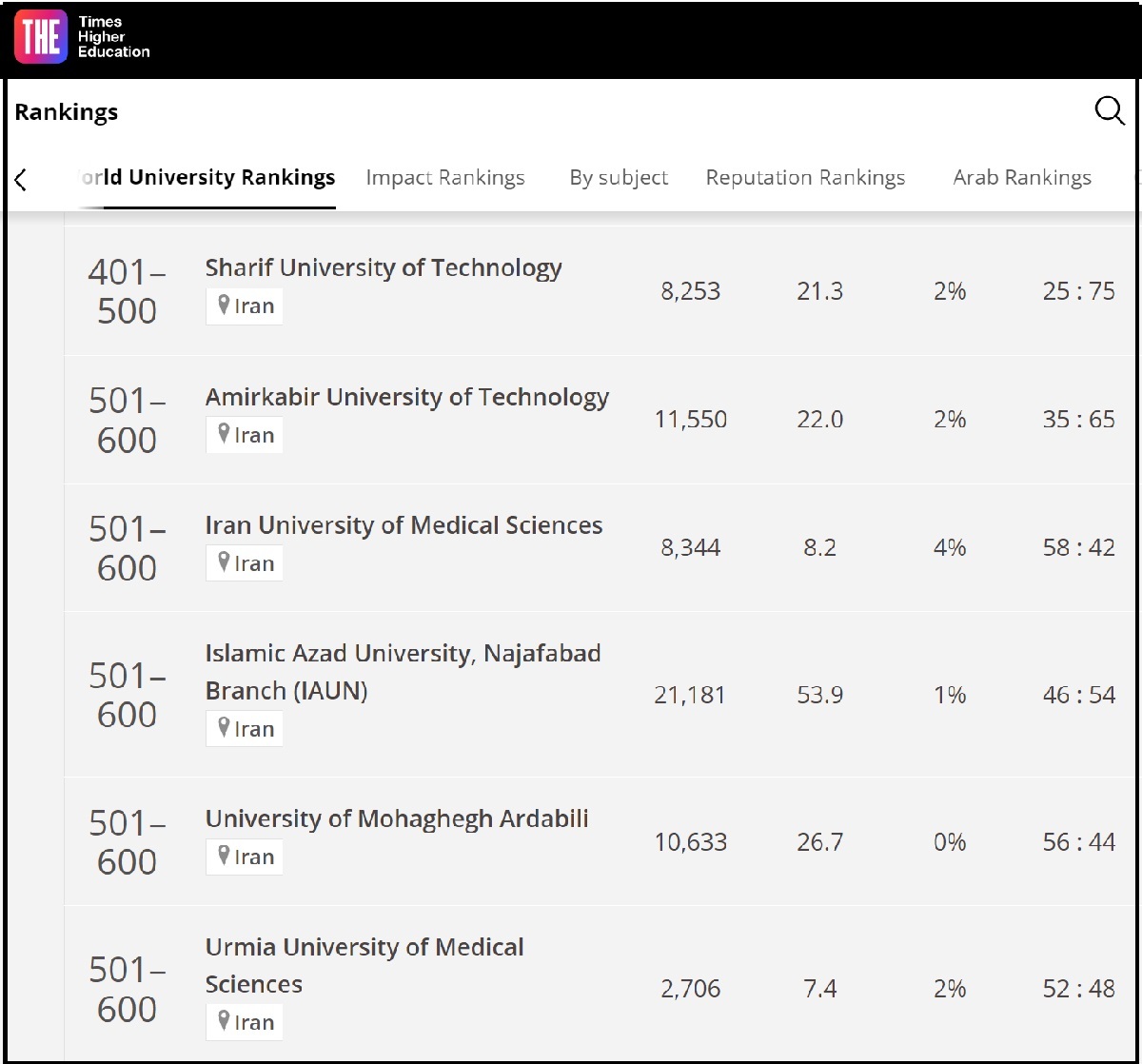Open Urmia University of Medical Sciences
1142x1064 pixels.
pos(364,948)
